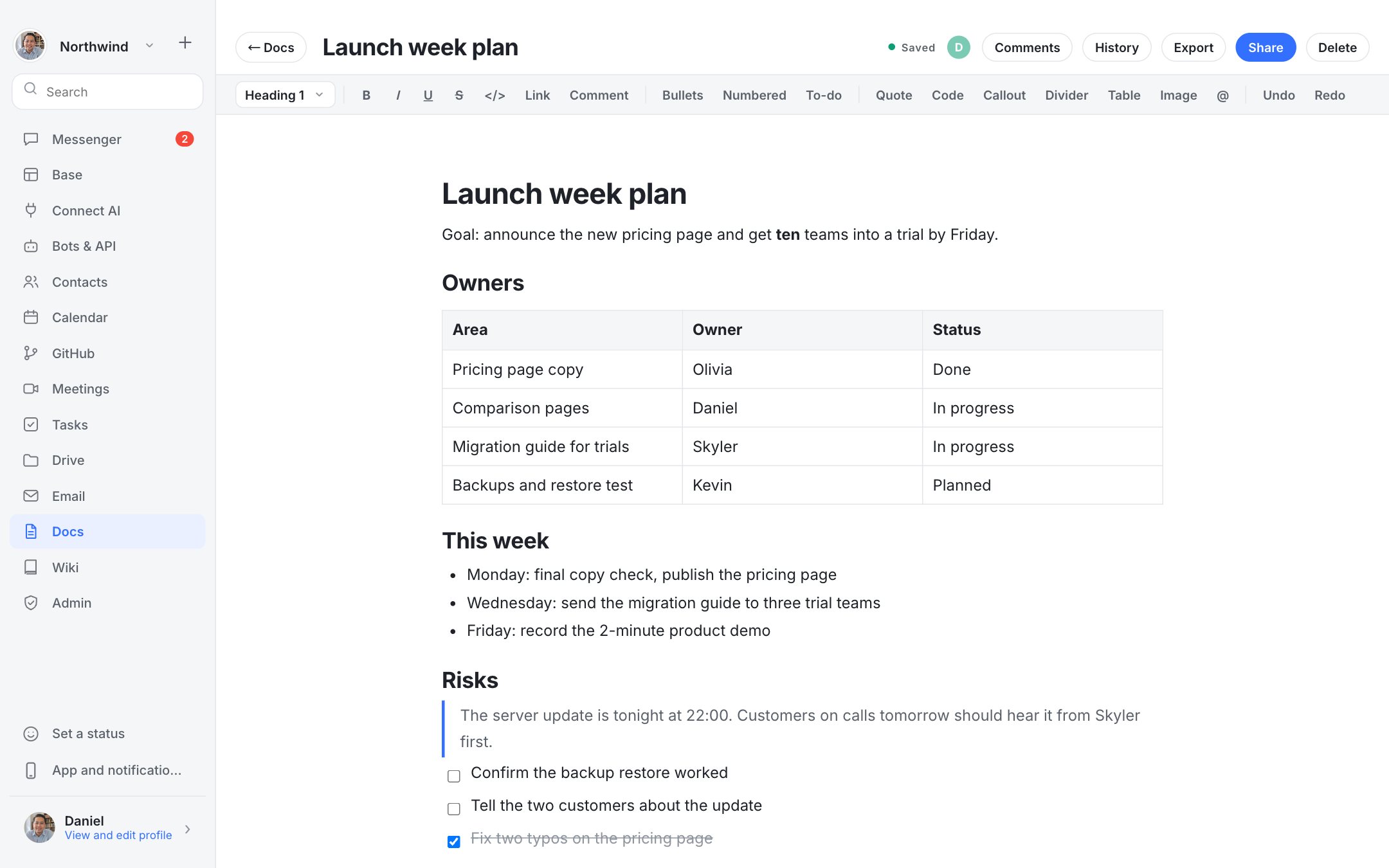
Task: Add a Comment from the toolbar
Action: click(x=599, y=95)
